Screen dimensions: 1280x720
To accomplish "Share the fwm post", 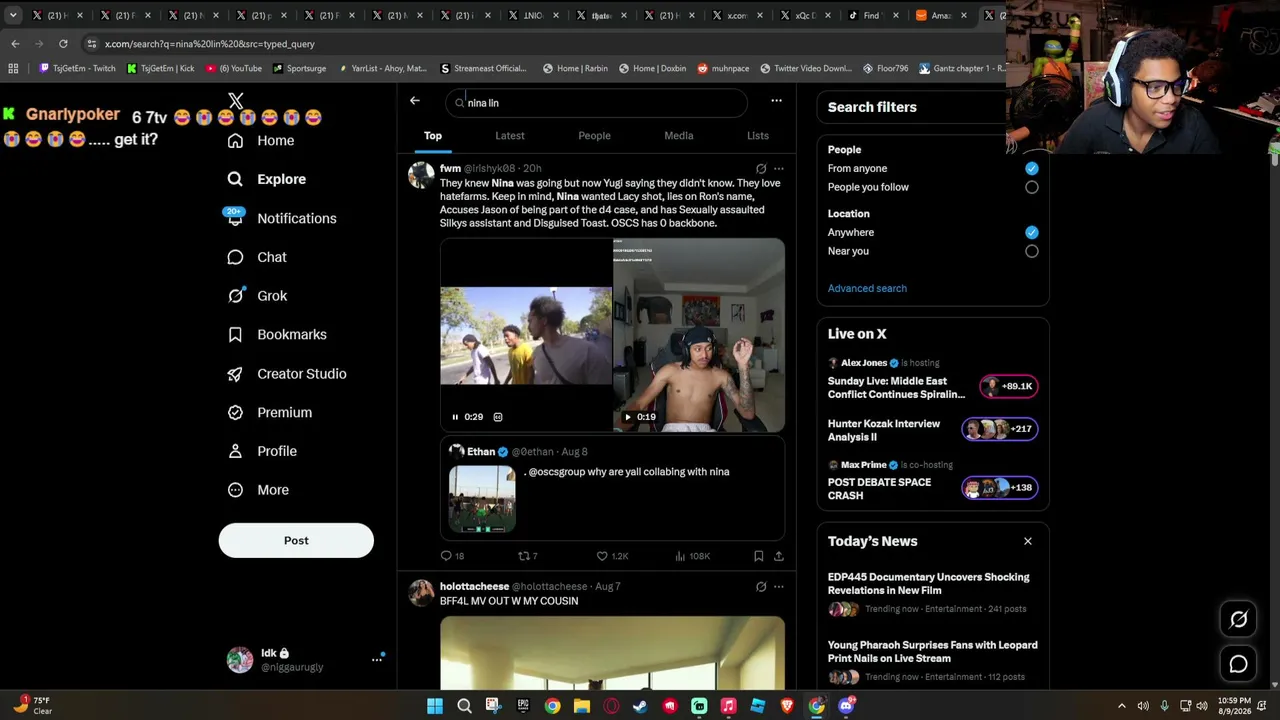I will click(x=779, y=556).
